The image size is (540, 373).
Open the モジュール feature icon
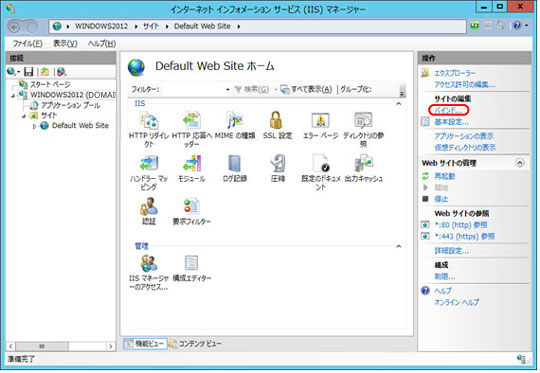click(191, 164)
